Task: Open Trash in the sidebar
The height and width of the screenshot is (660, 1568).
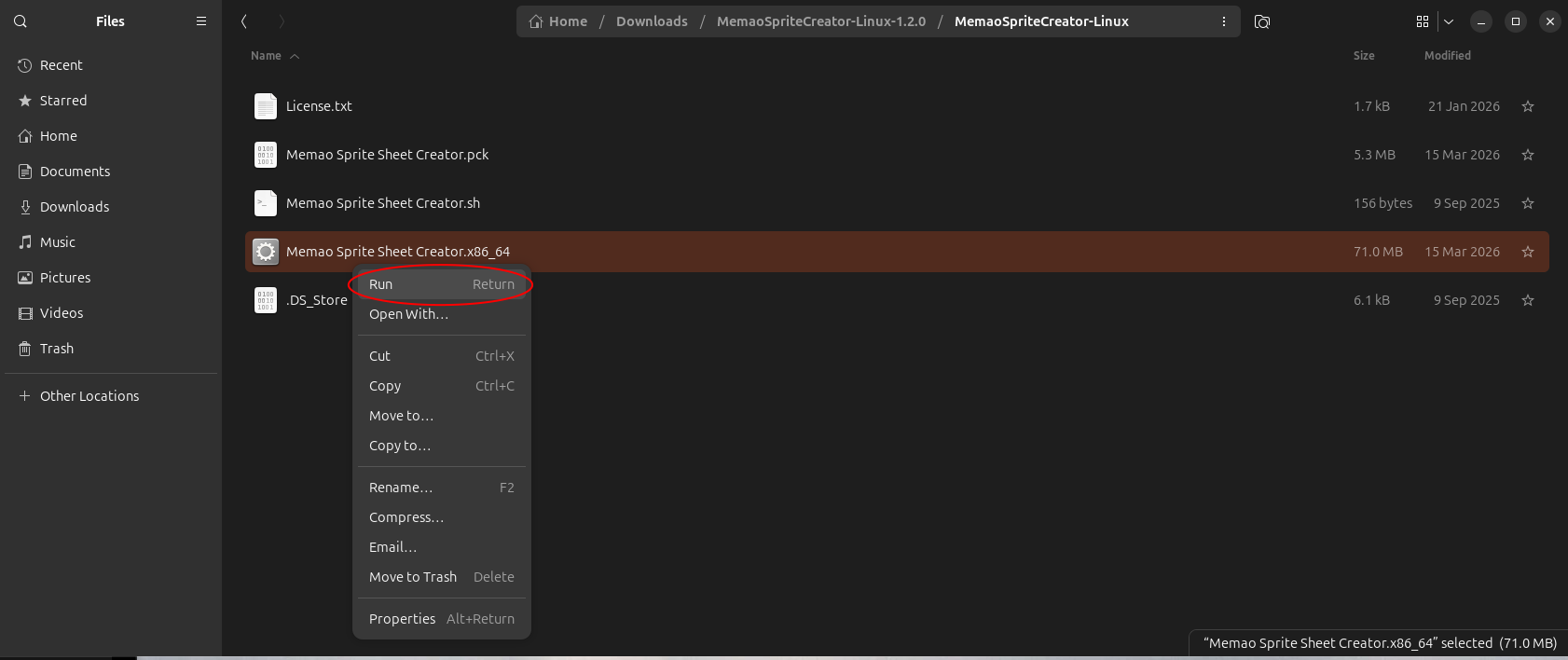Action: (x=111, y=349)
